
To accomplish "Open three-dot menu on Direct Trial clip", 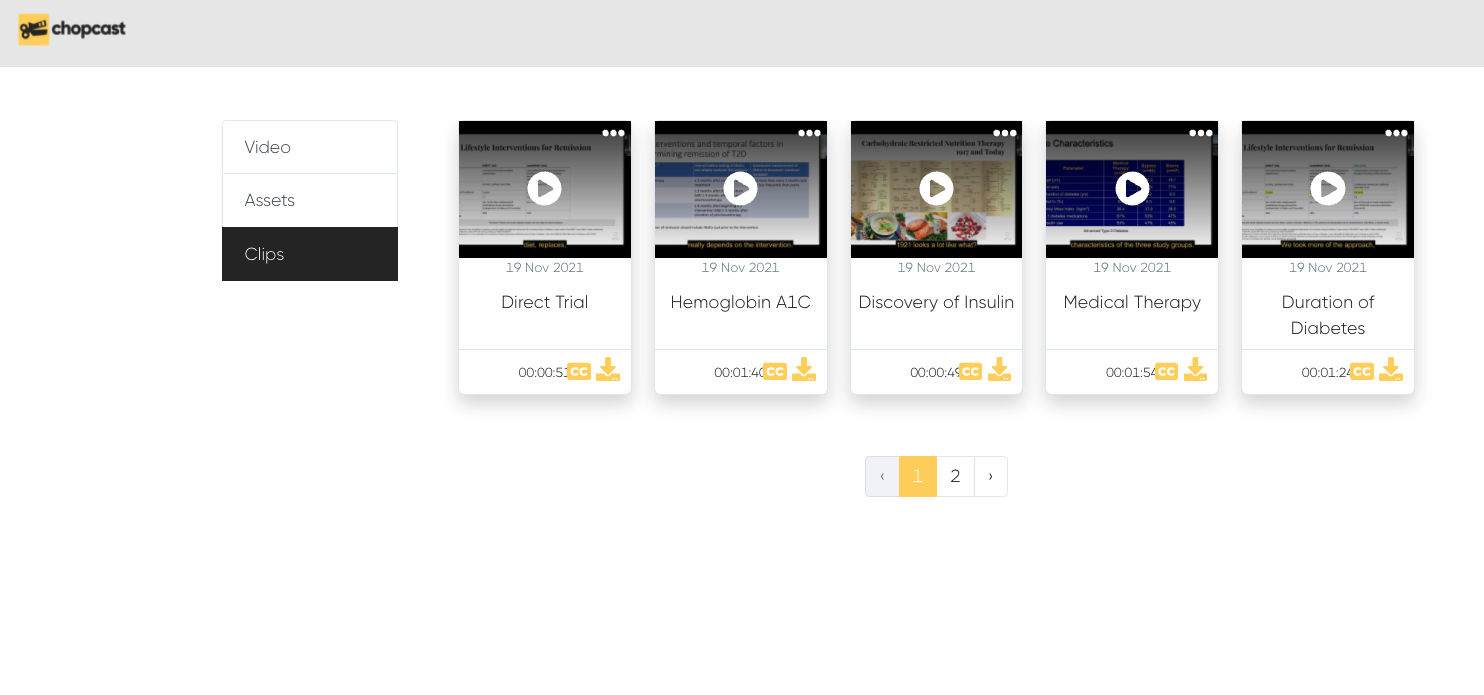I will (613, 133).
